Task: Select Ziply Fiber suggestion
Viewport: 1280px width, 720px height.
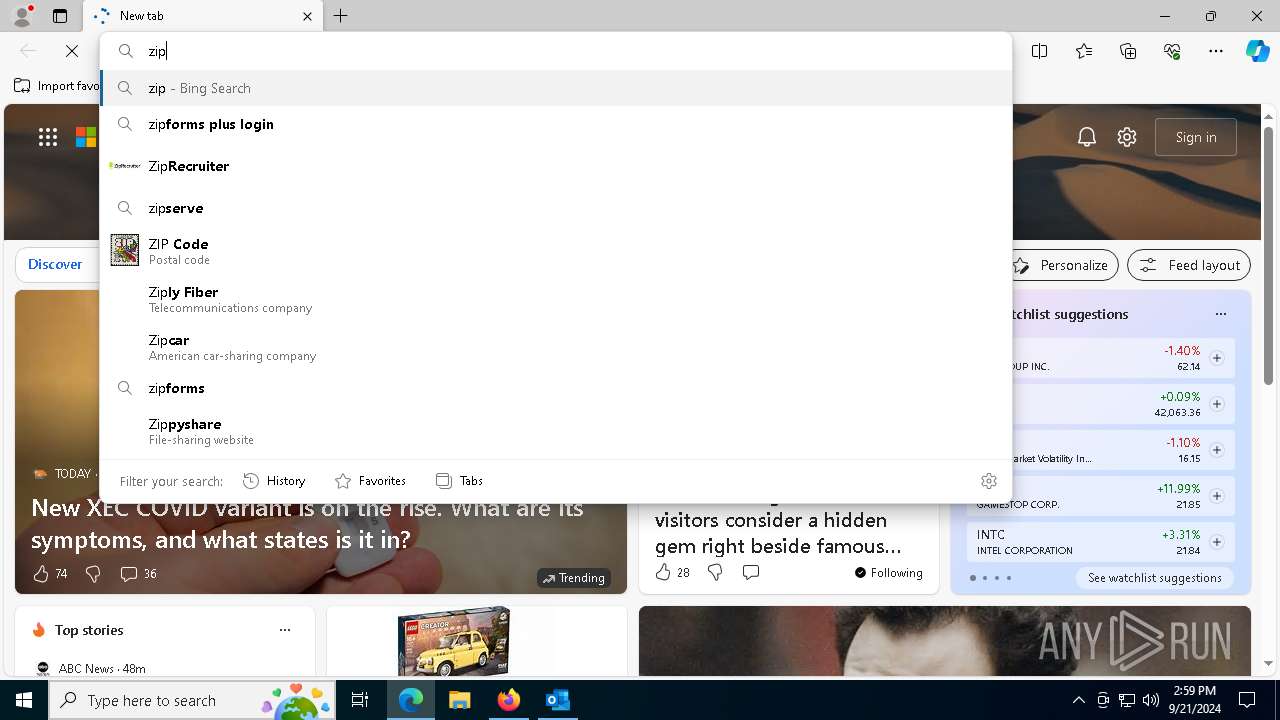Action: tap(556, 298)
